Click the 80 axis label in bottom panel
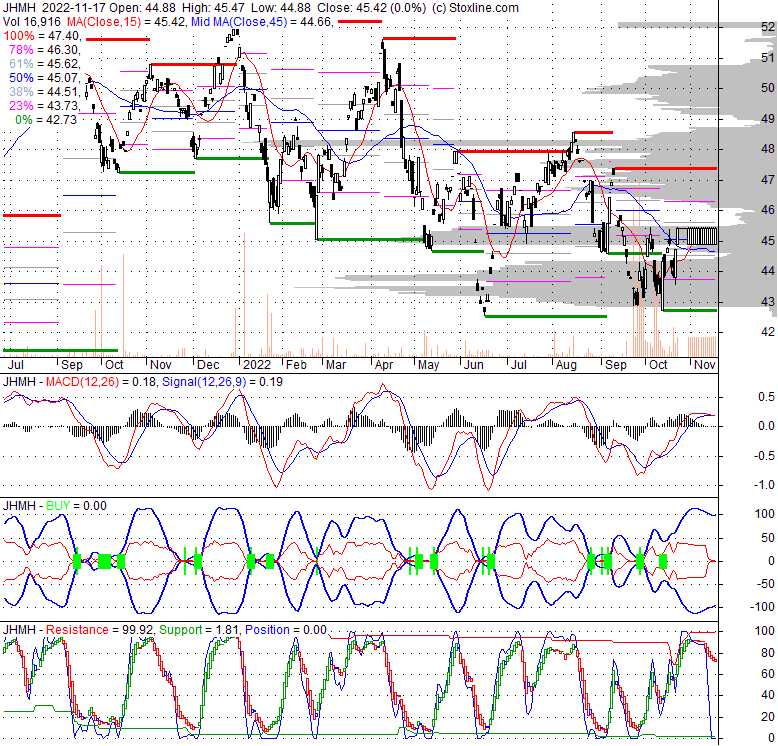778x746 pixels. (768, 653)
